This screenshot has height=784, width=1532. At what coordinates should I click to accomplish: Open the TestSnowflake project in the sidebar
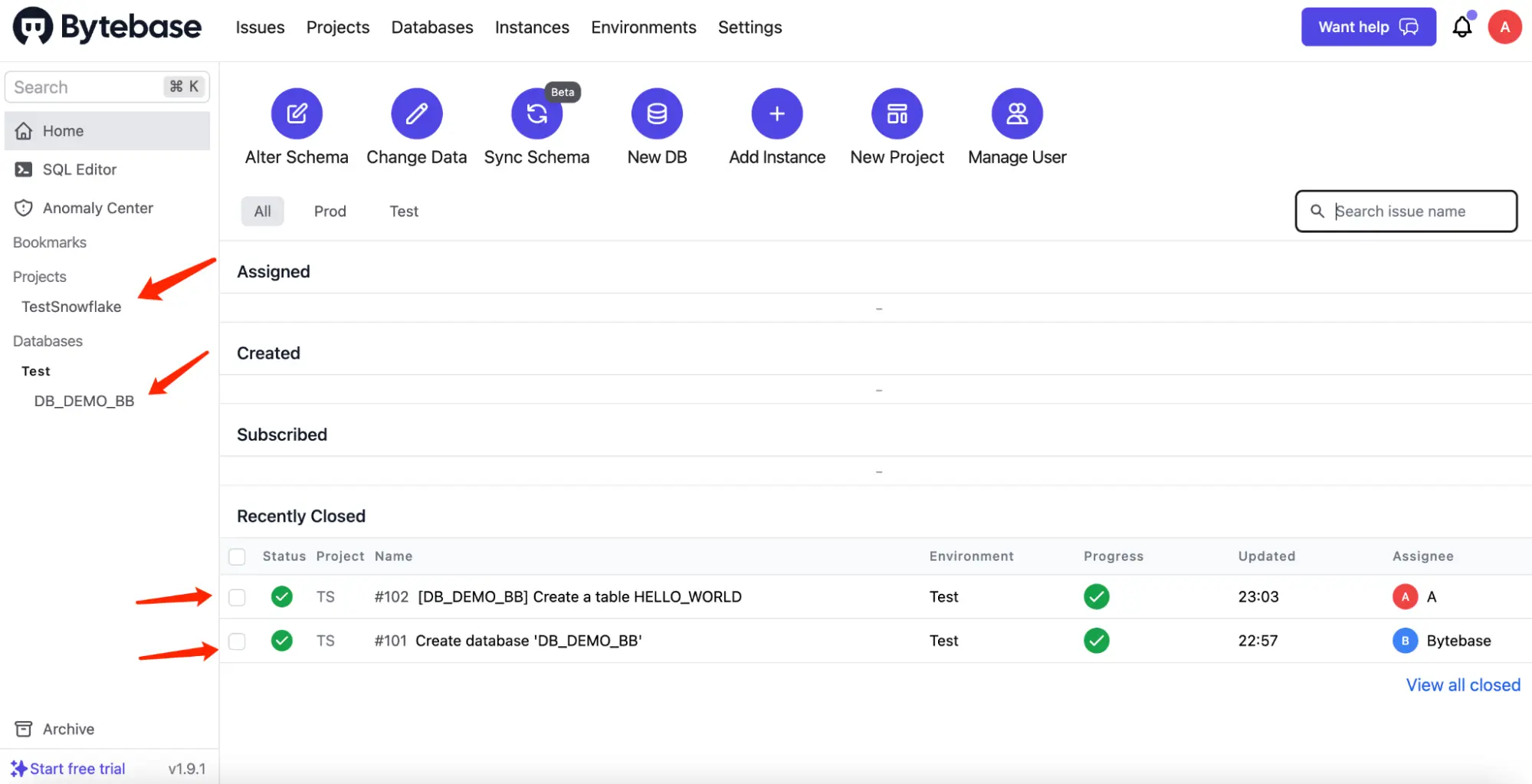point(71,307)
